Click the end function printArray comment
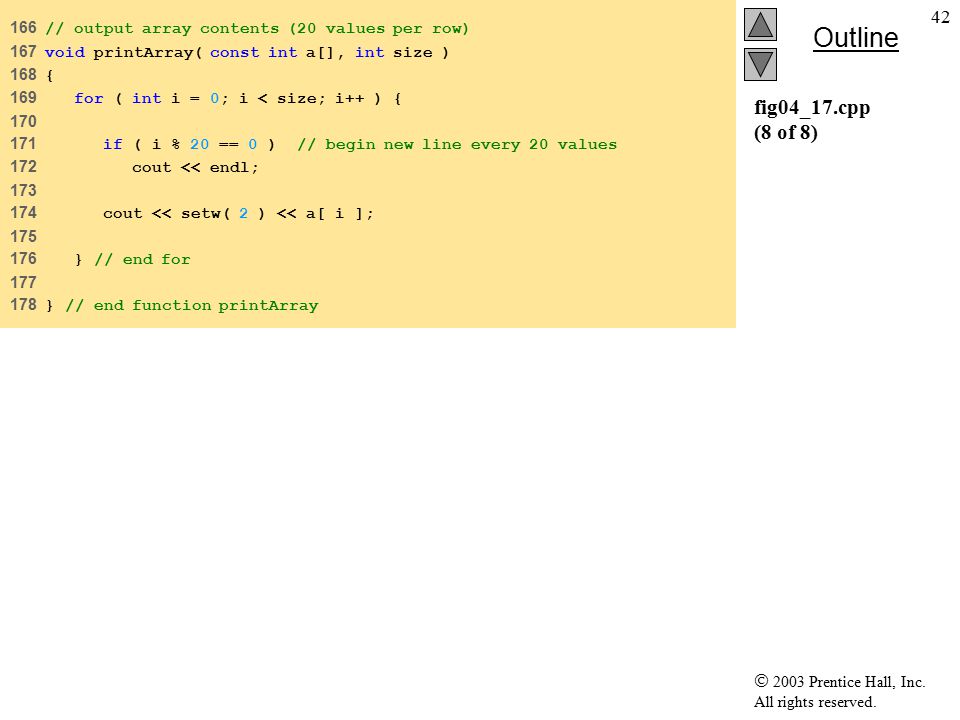Screen dimensions: 960x720 tap(192, 306)
